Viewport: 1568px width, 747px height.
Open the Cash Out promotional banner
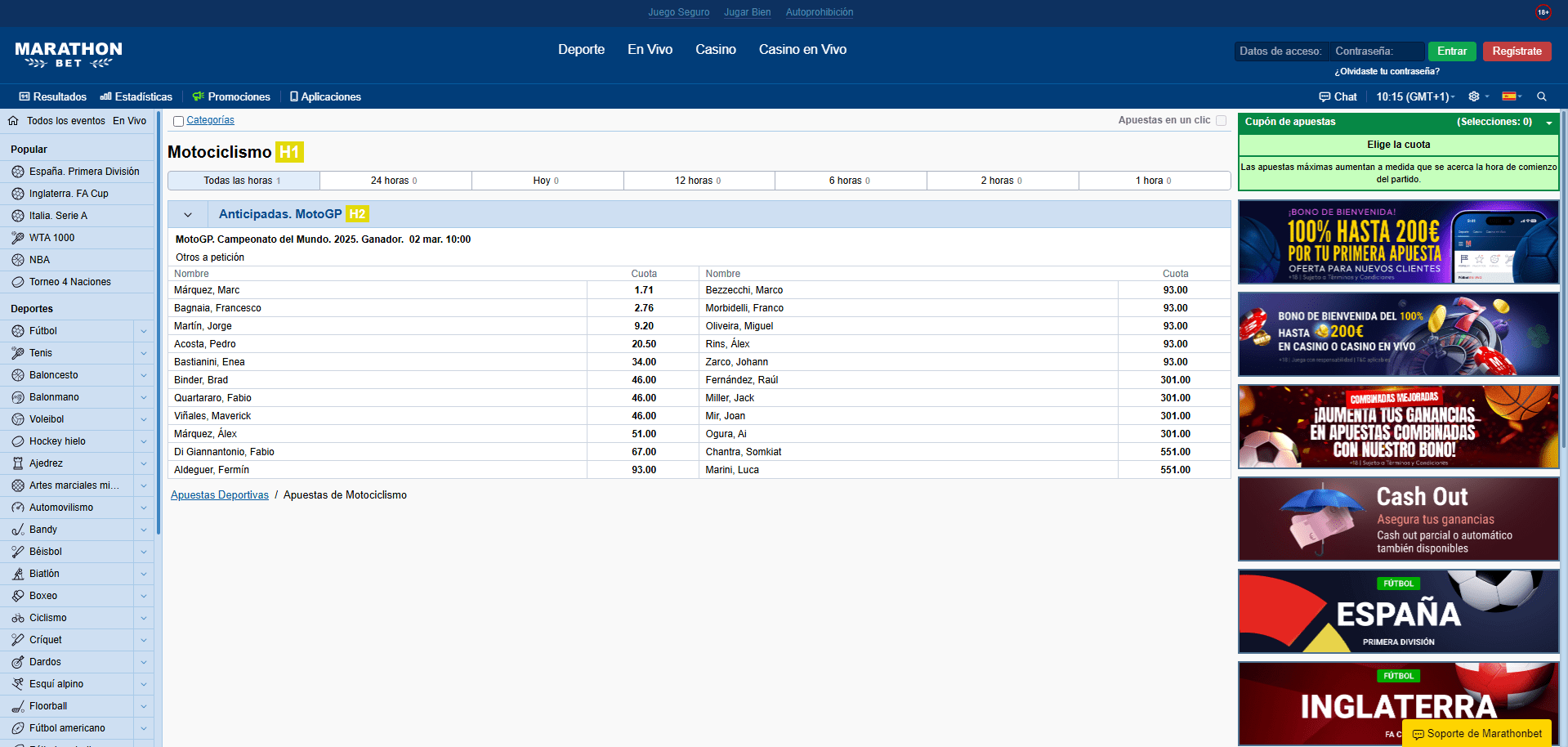point(1398,520)
